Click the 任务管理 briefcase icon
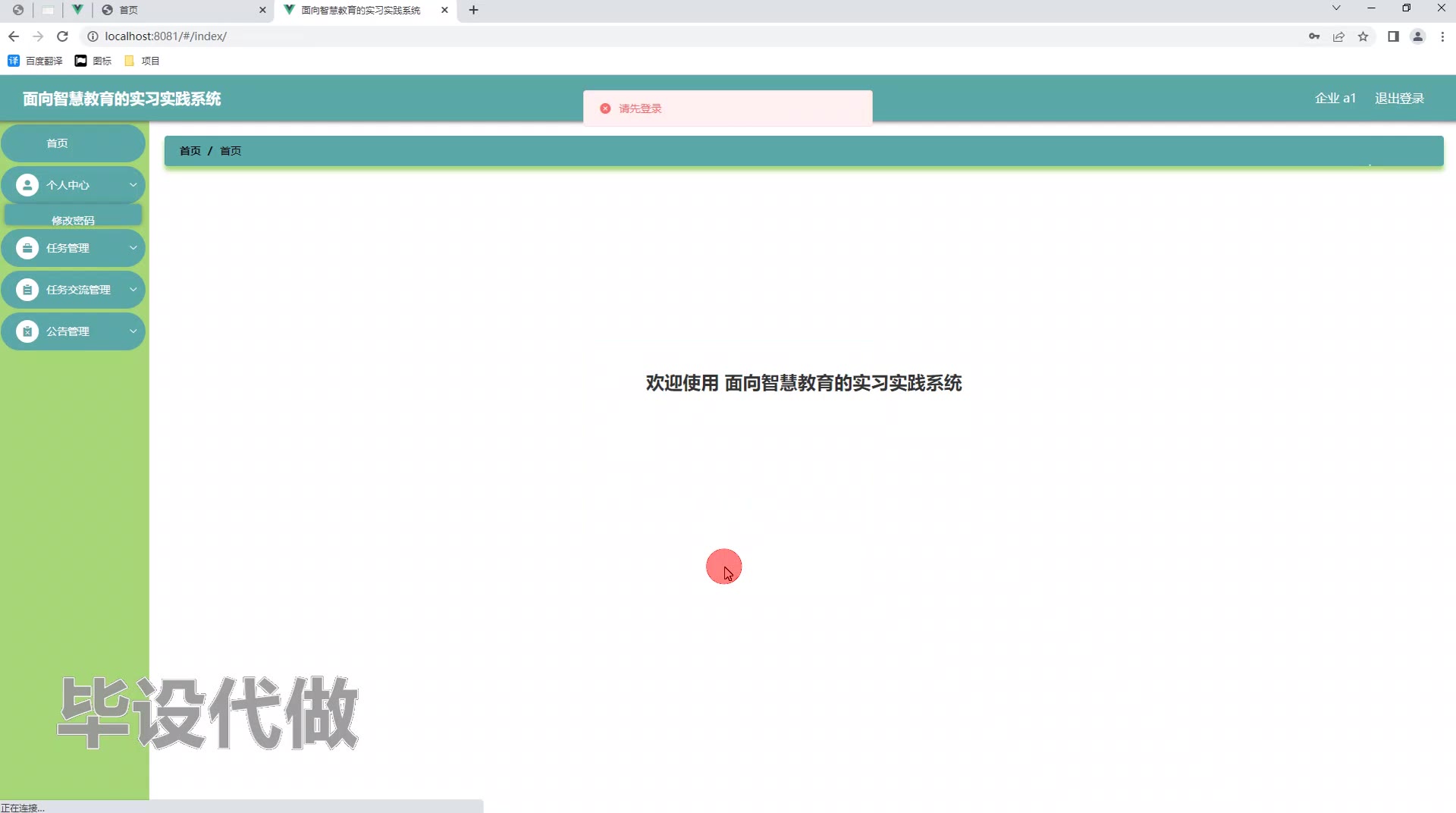 (x=27, y=248)
